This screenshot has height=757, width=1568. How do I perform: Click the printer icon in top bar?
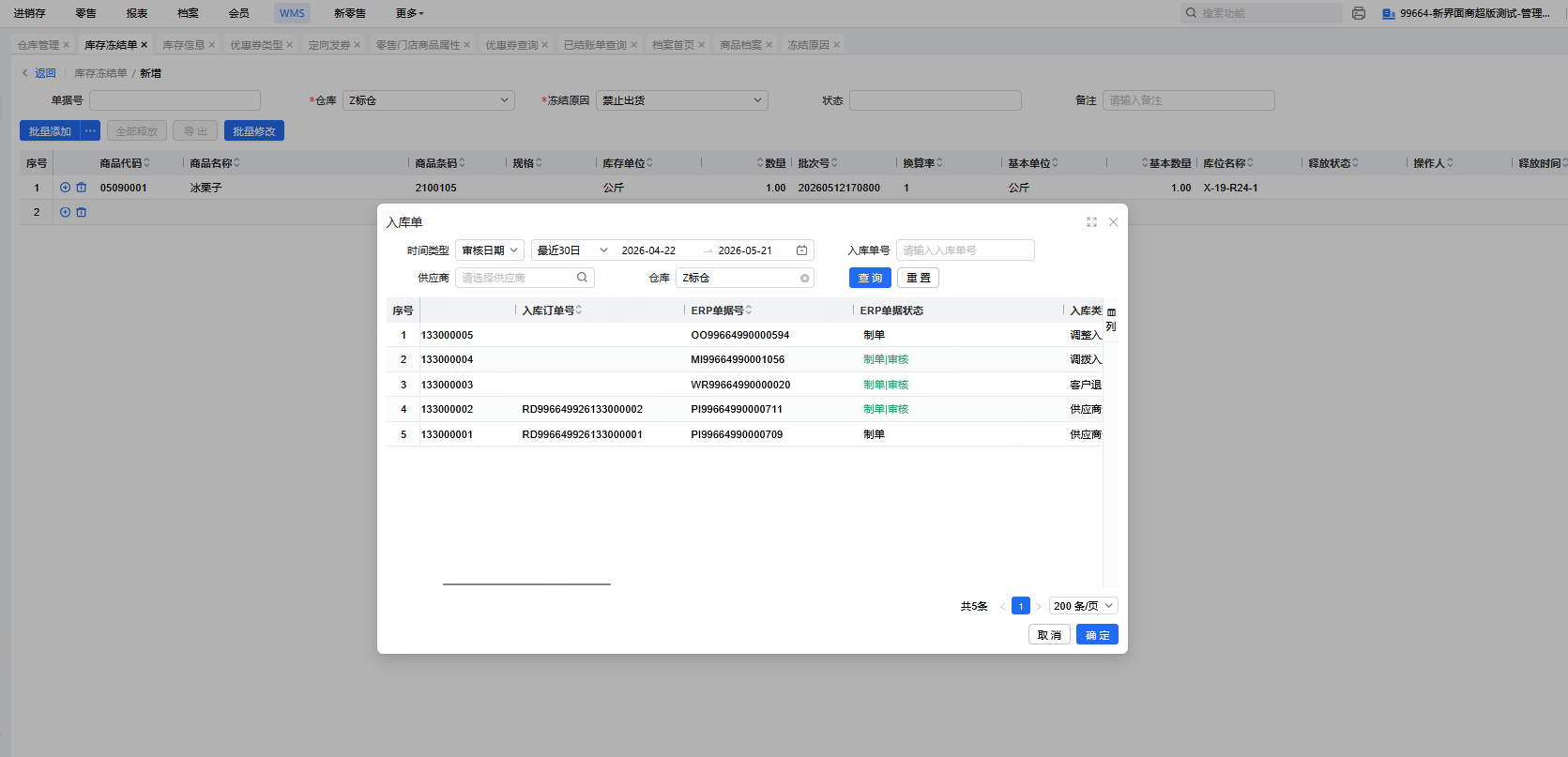[x=1359, y=13]
